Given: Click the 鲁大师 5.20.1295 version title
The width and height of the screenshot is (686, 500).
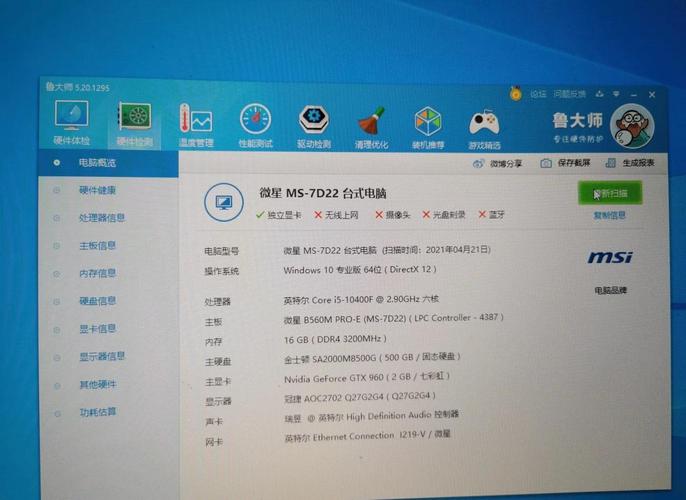Looking at the screenshot, I should [77, 87].
